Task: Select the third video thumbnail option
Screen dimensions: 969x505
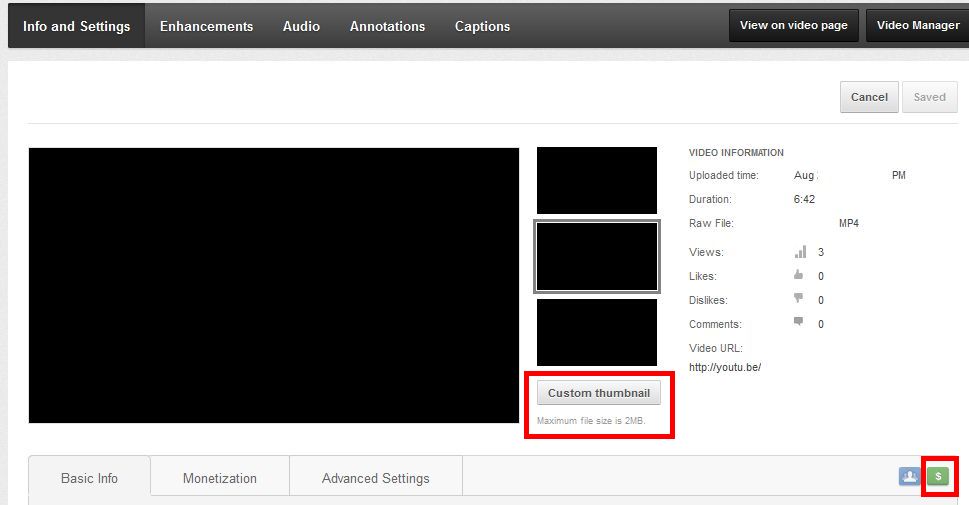Action: pos(596,333)
